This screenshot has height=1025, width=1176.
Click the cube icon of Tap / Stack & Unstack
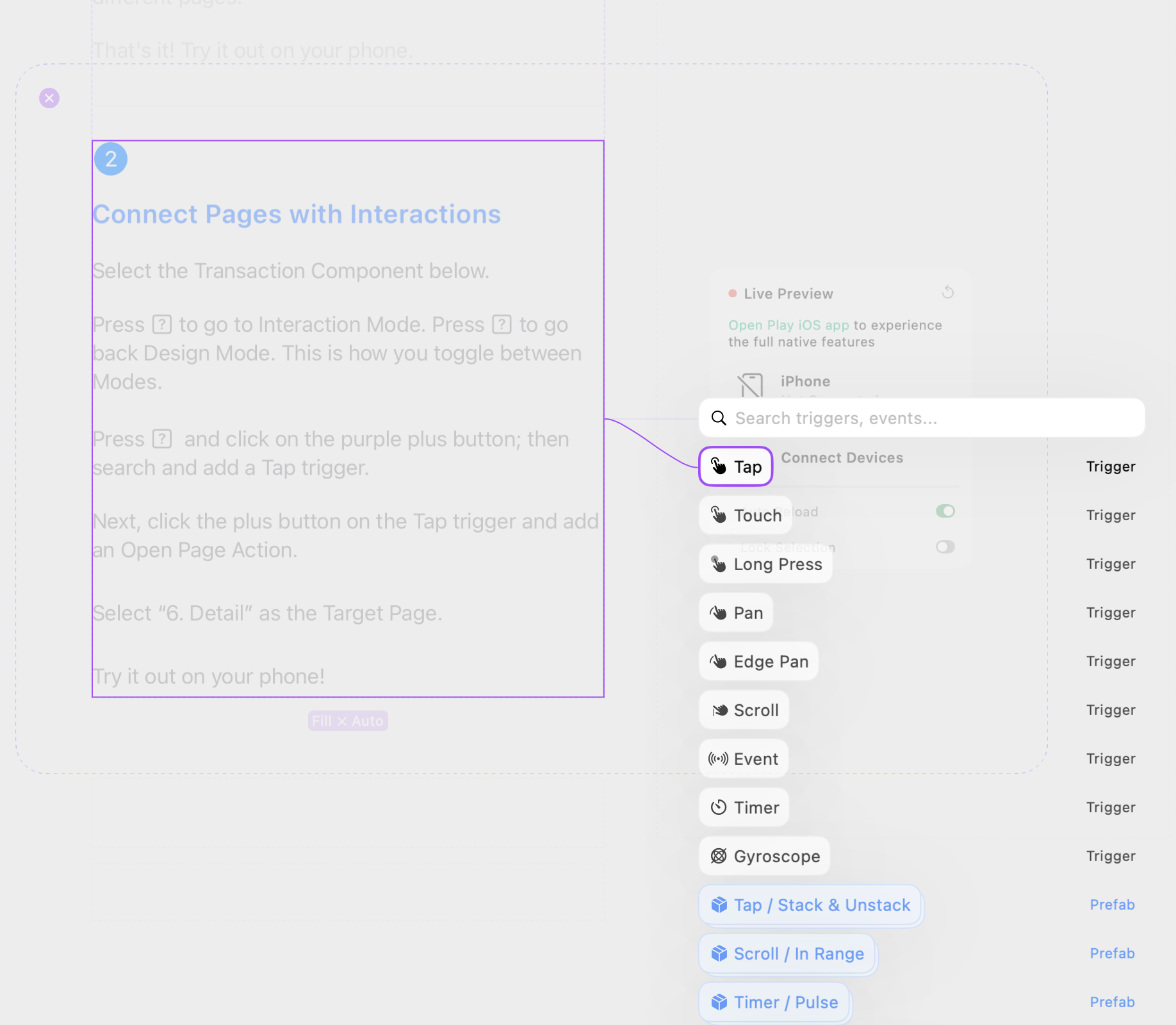719,905
